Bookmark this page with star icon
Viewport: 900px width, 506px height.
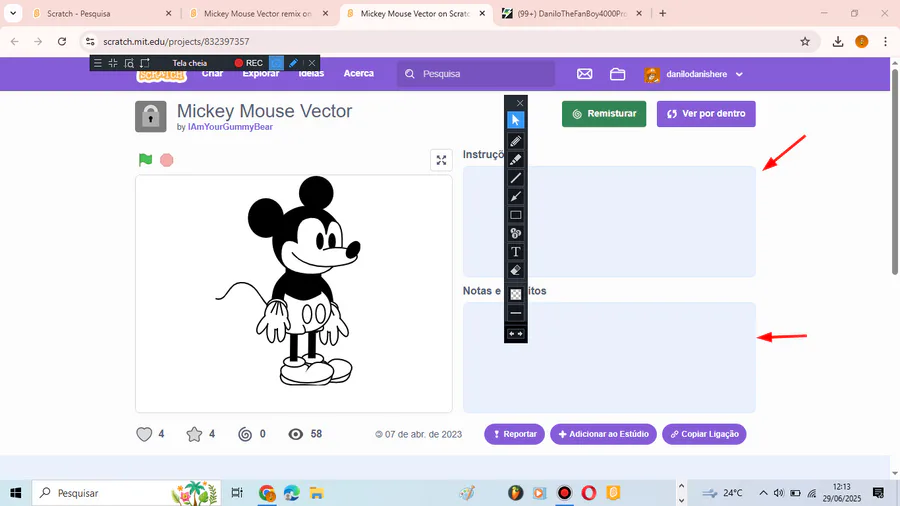[x=805, y=41]
